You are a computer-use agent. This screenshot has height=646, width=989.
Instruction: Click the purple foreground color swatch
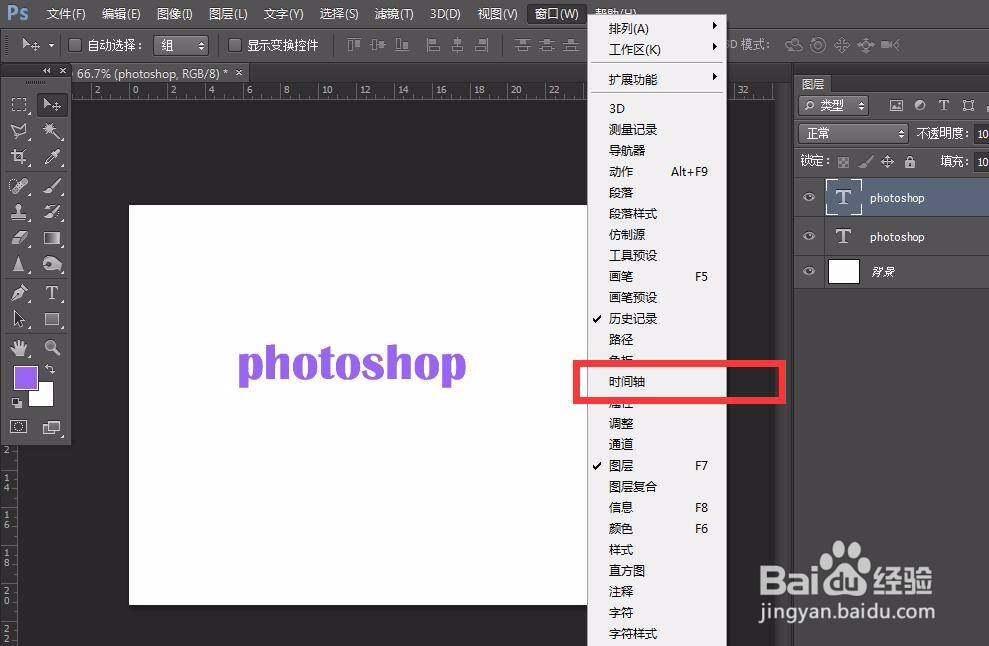(x=25, y=377)
